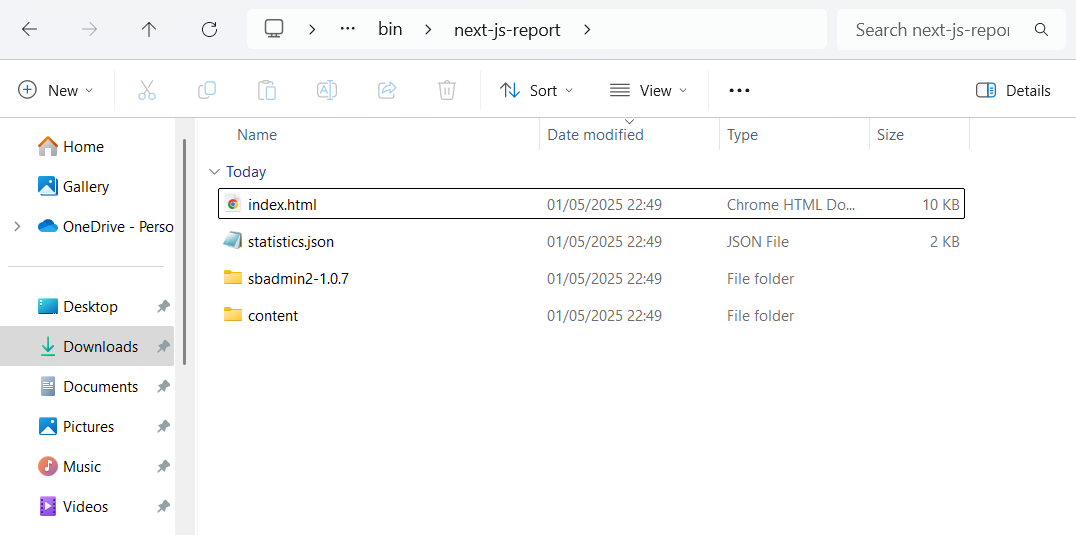Click the JSON File type cell
The image size is (1076, 535).
point(758,241)
